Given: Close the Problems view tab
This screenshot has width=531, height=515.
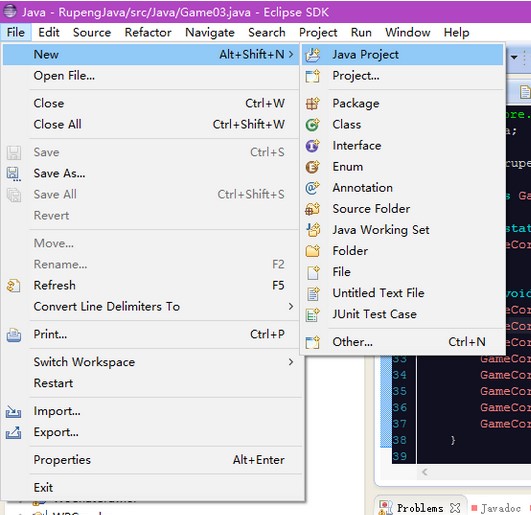Looking at the screenshot, I should [455, 508].
